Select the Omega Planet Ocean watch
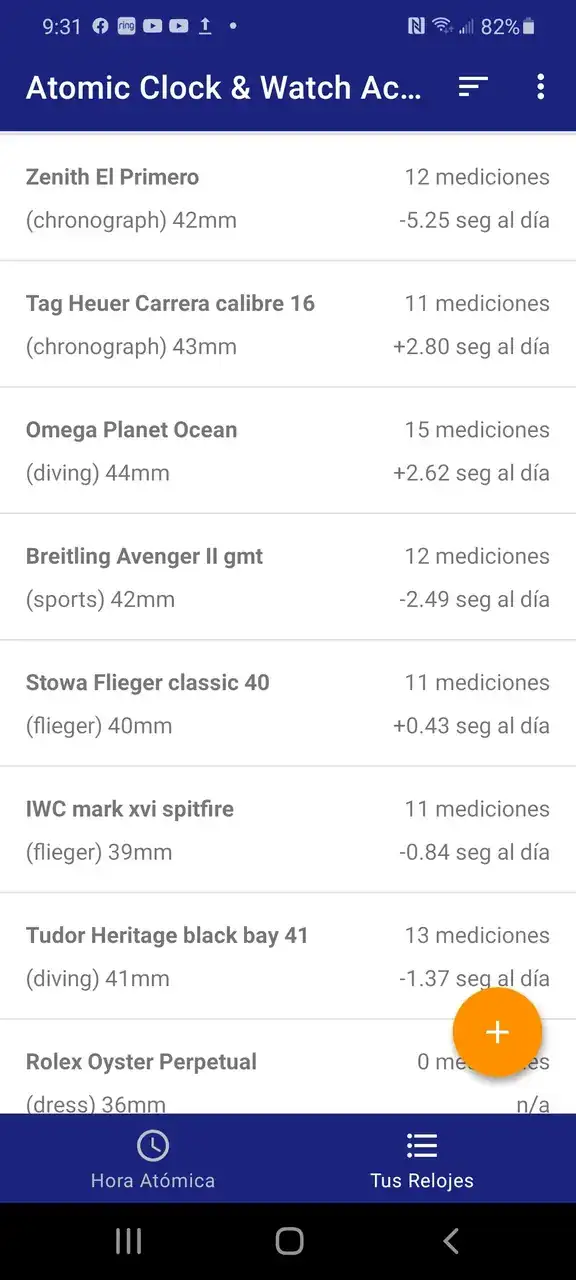576x1280 pixels. point(288,451)
